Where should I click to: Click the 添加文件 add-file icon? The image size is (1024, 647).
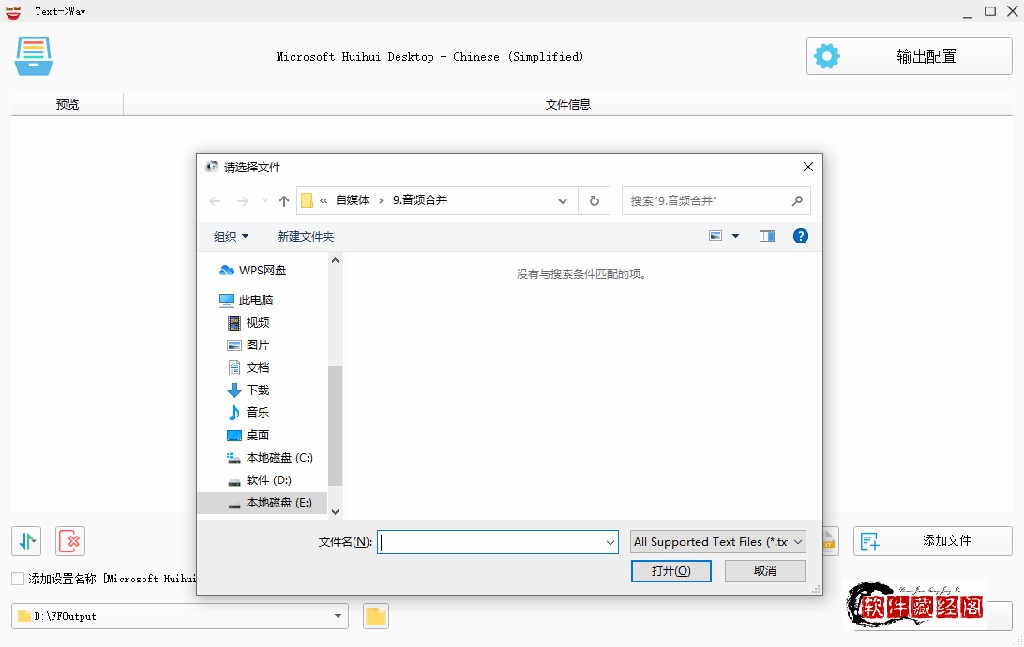coord(869,540)
